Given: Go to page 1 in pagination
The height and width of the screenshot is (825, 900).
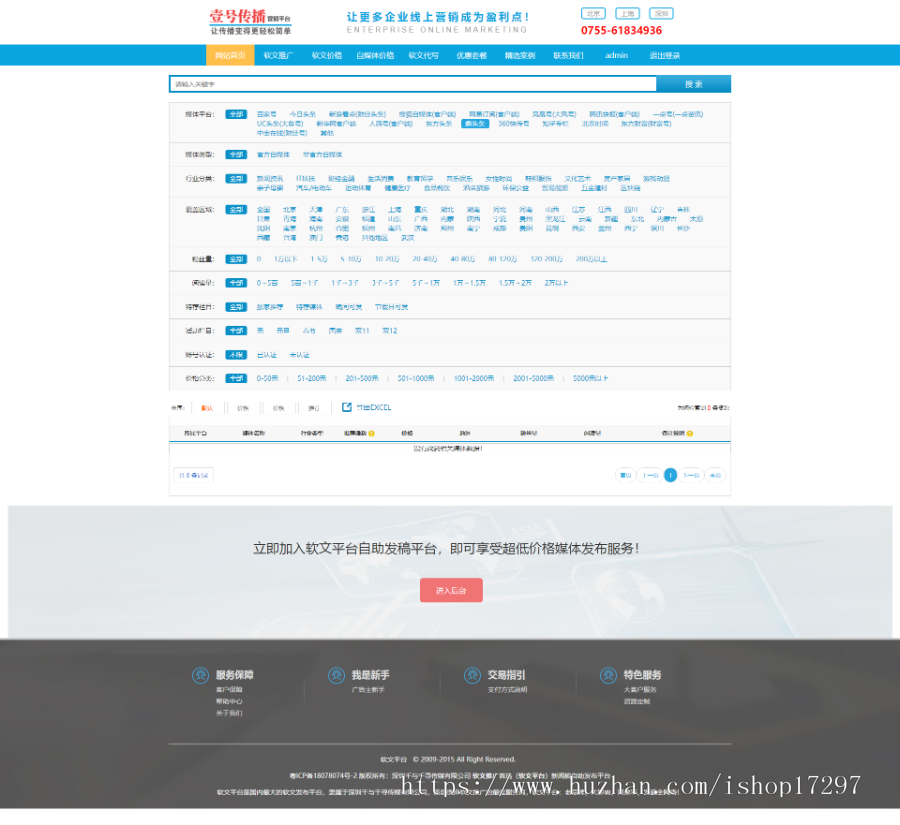Looking at the screenshot, I should (670, 475).
